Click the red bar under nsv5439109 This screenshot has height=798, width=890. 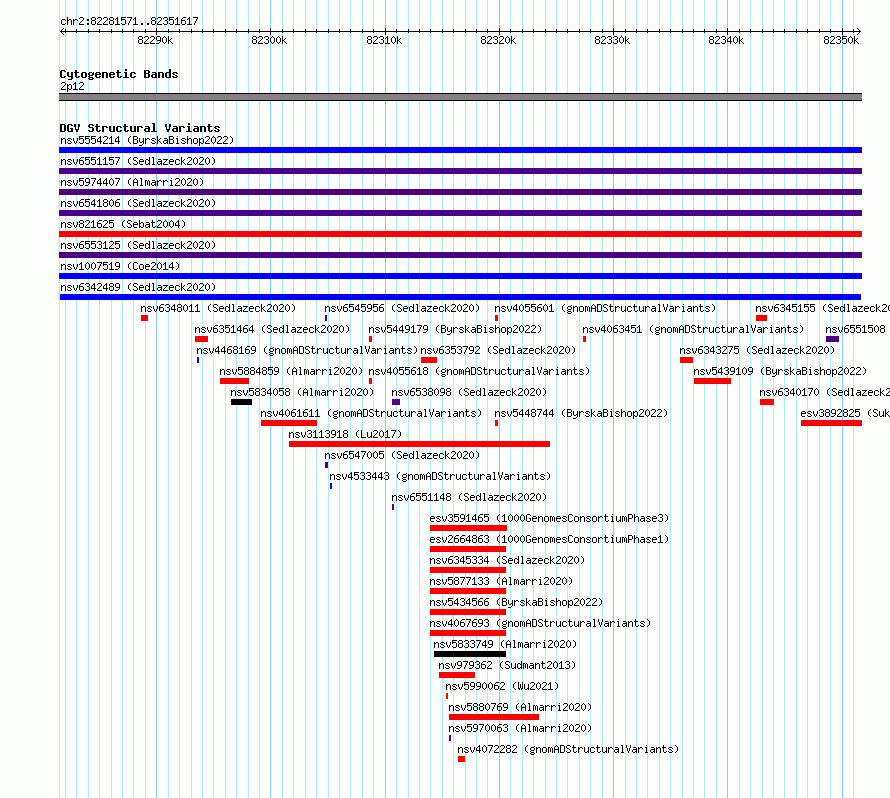pos(712,381)
